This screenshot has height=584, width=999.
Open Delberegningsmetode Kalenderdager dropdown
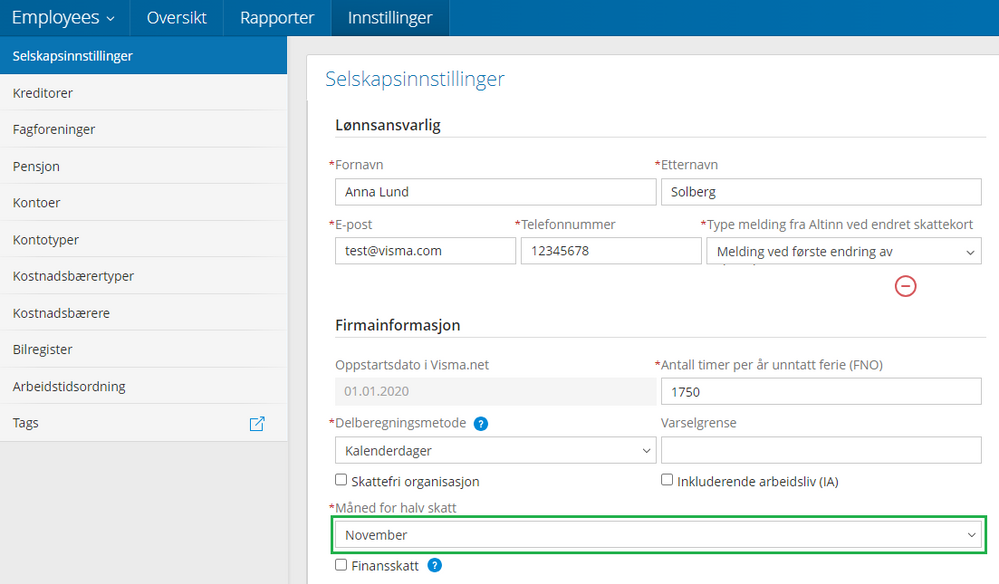coord(495,451)
